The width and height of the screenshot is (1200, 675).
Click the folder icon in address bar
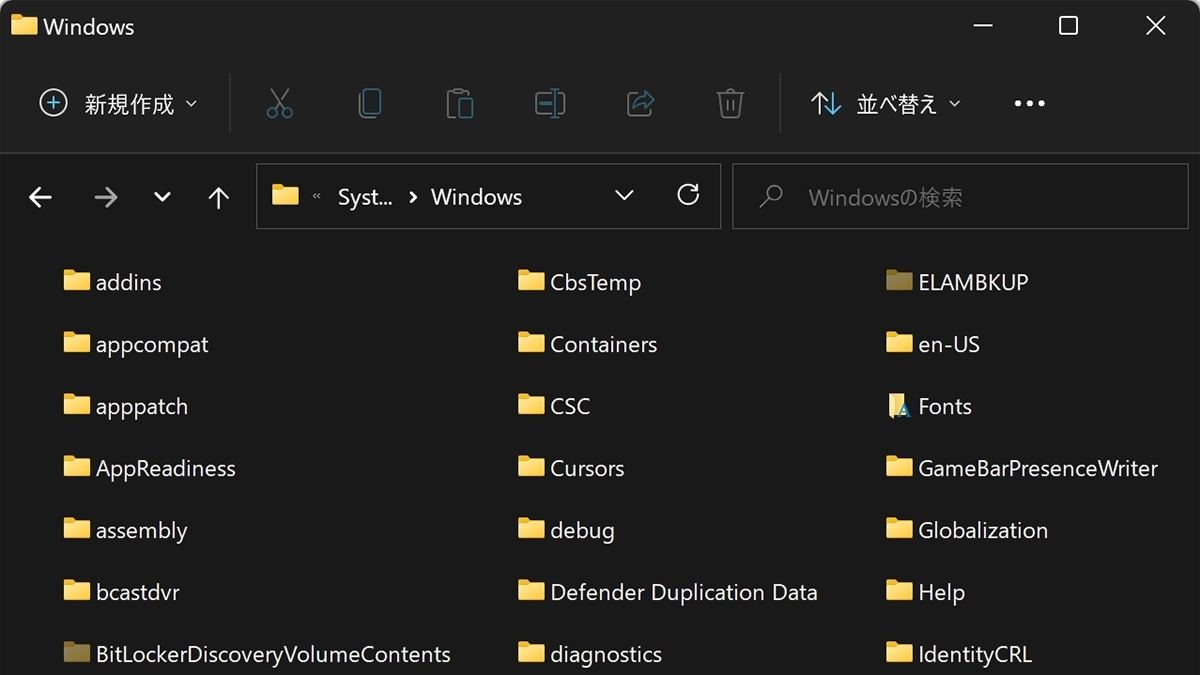(286, 195)
